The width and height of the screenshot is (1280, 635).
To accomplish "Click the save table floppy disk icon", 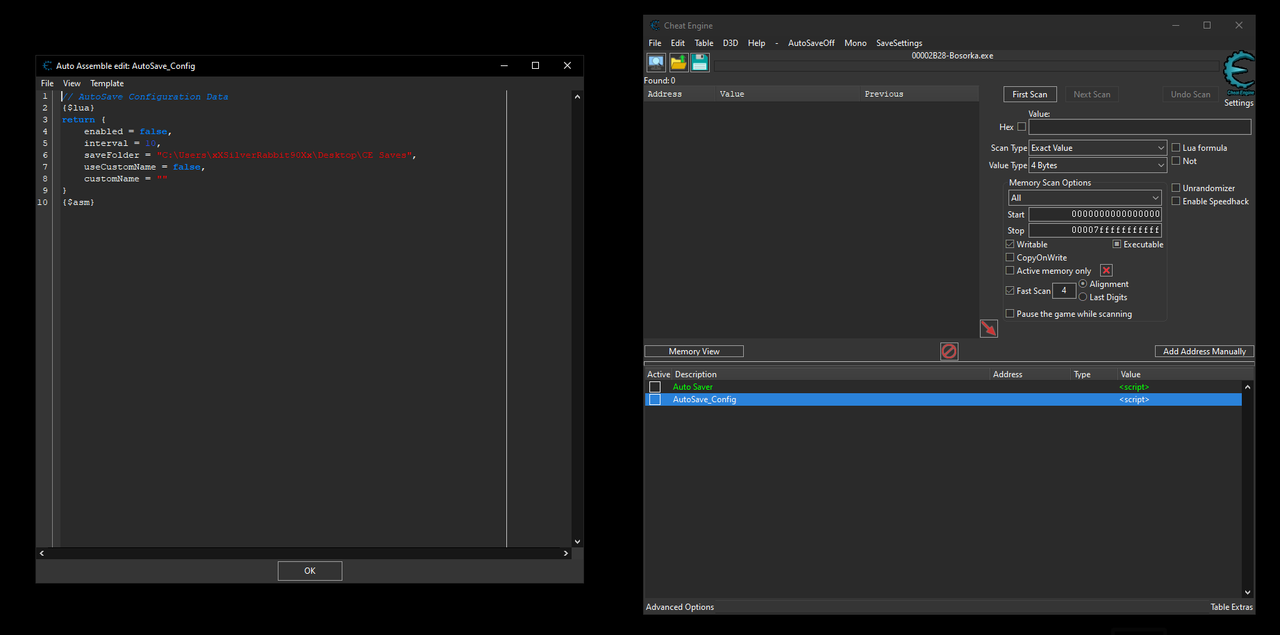I will [x=700, y=62].
